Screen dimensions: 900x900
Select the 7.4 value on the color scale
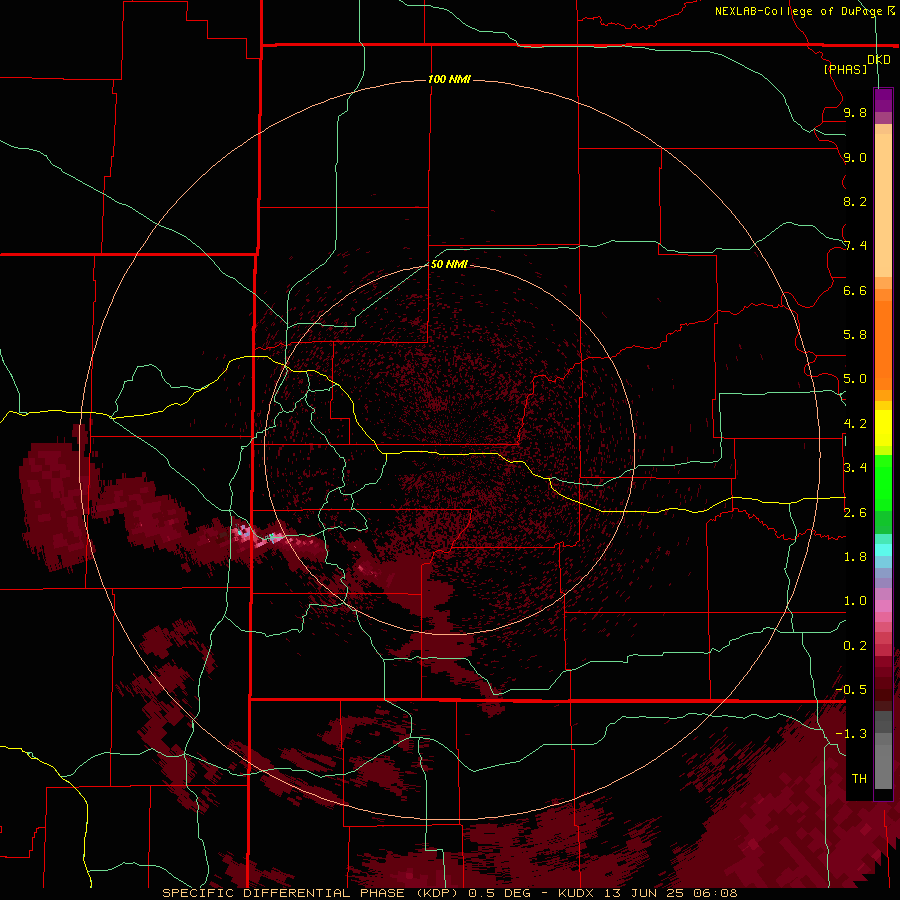(x=855, y=246)
